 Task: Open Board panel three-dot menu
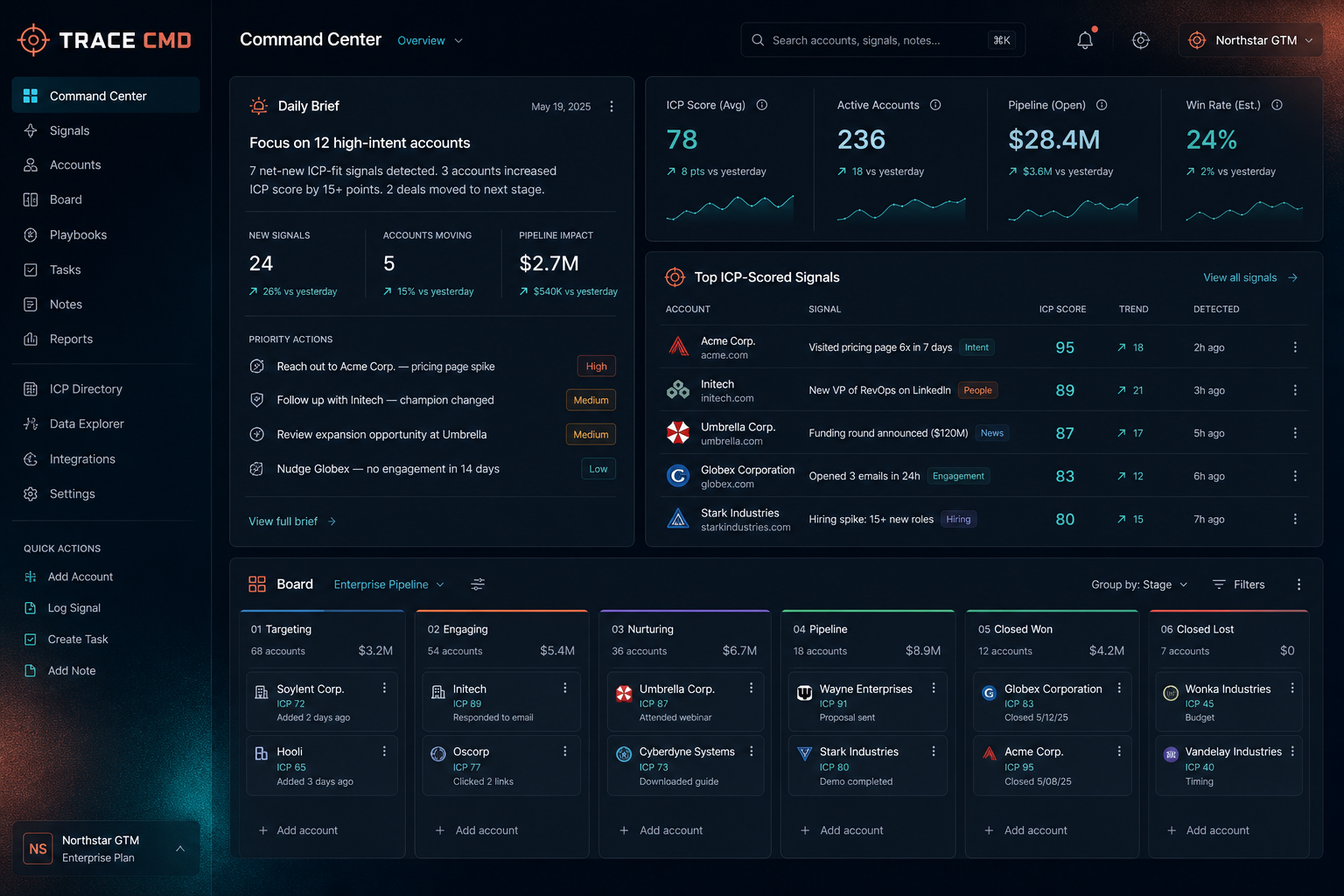pyautogui.click(x=1298, y=584)
